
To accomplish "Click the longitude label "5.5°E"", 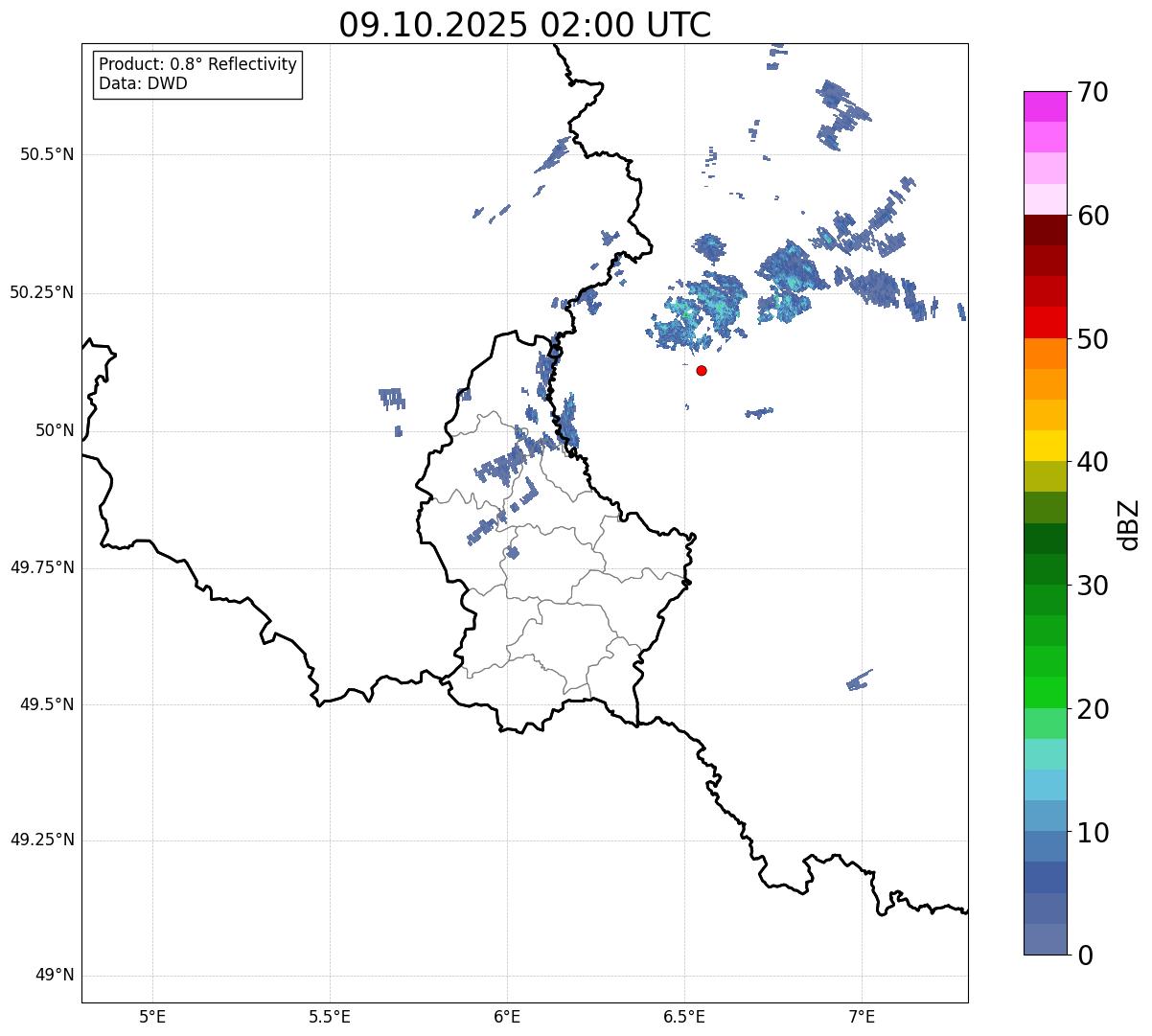I will (330, 1017).
